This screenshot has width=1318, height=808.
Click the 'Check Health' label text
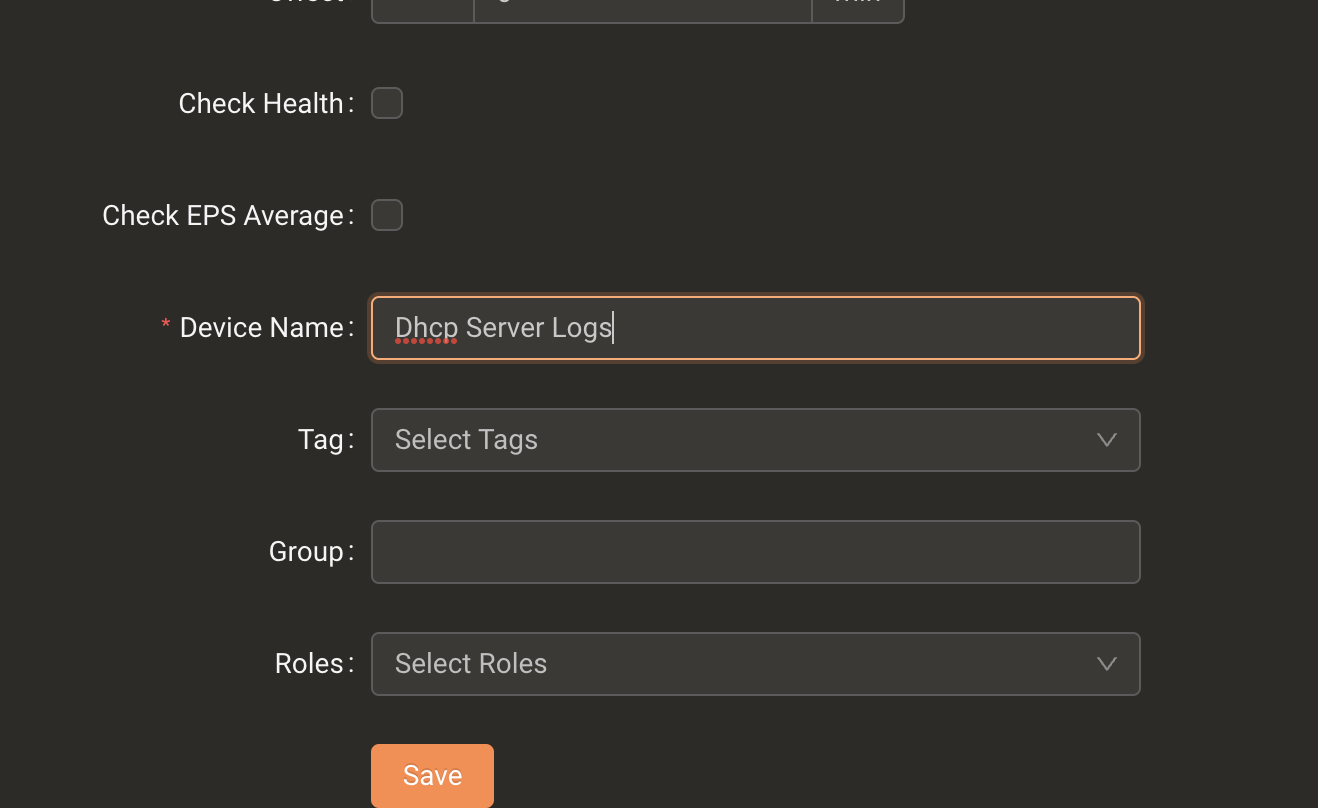tap(261, 104)
